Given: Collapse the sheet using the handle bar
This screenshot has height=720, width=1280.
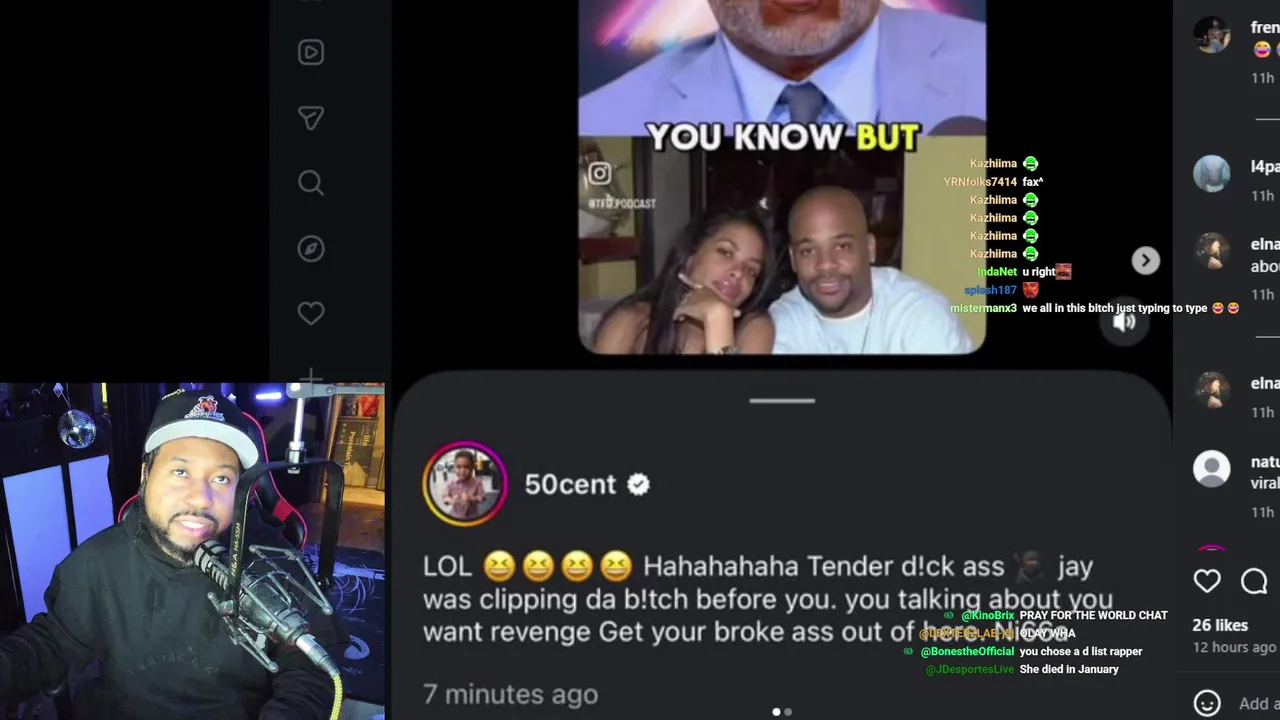Looking at the screenshot, I should (782, 401).
